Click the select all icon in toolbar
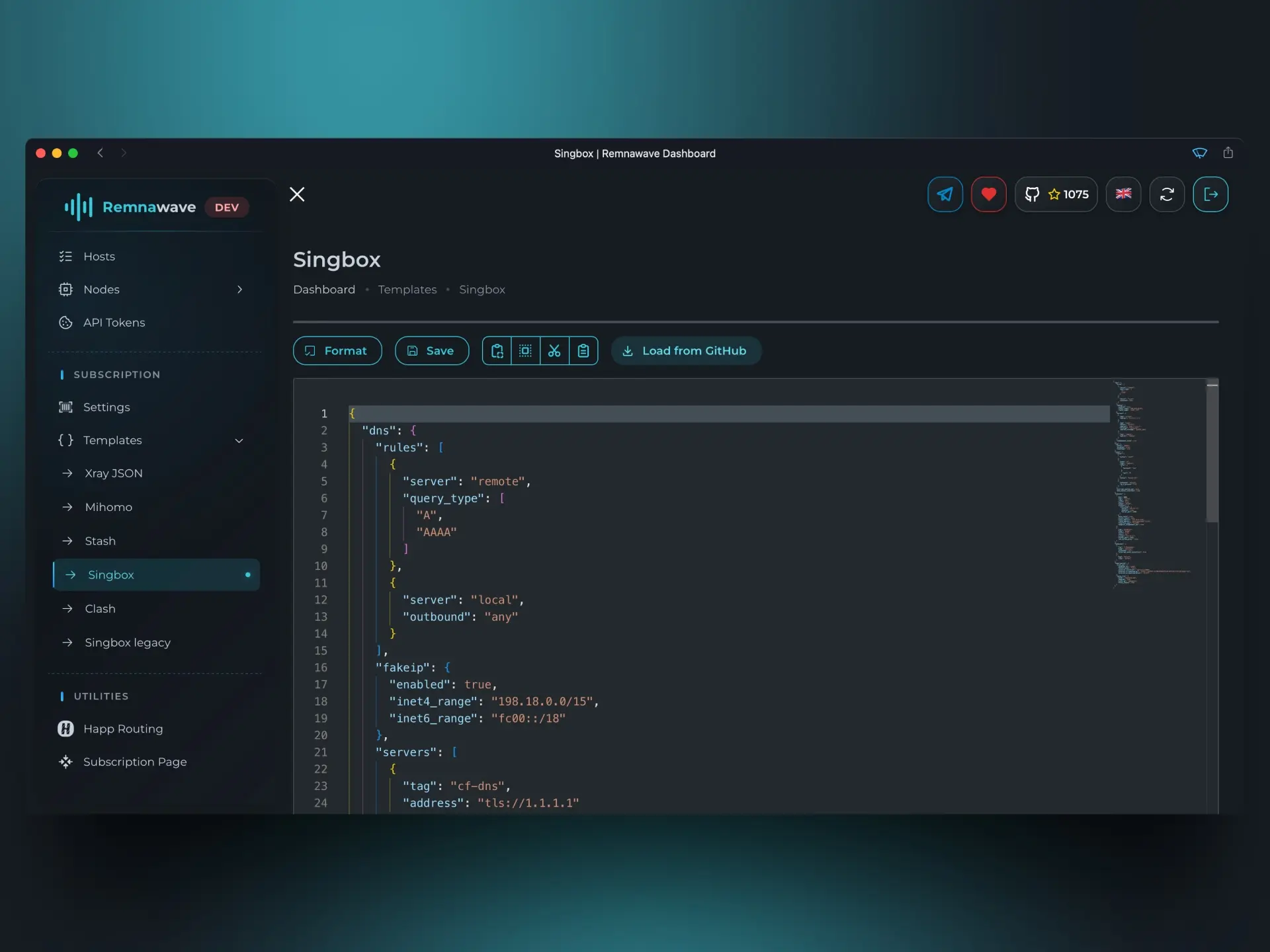 [525, 351]
